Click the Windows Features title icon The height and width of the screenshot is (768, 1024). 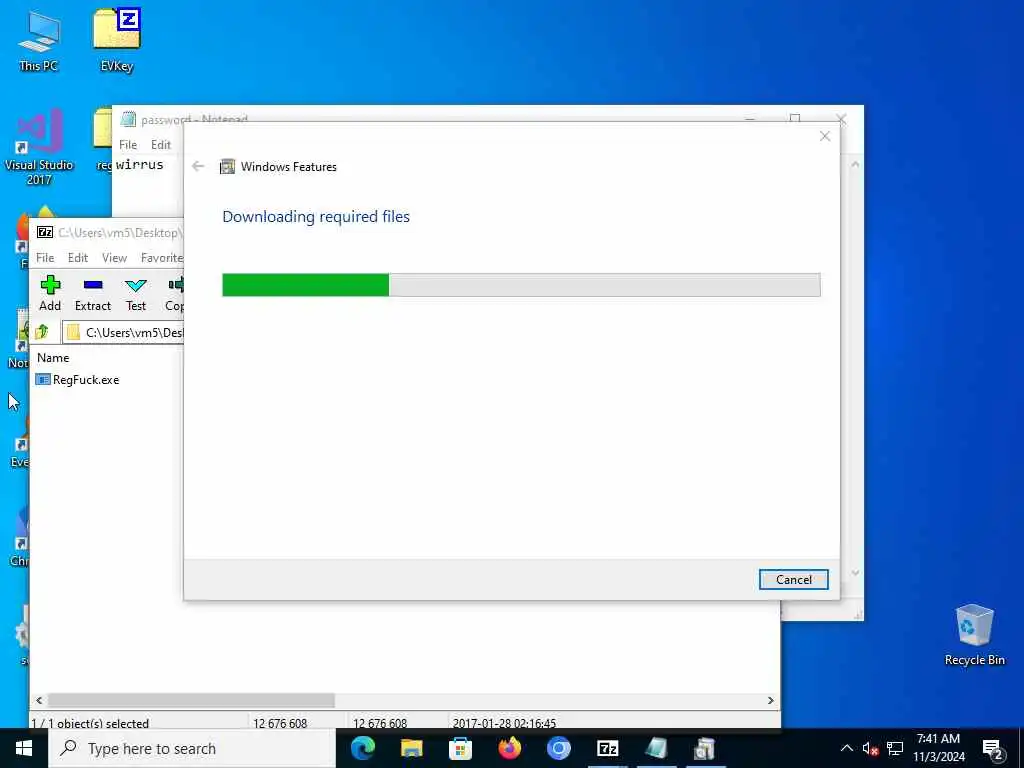click(227, 167)
